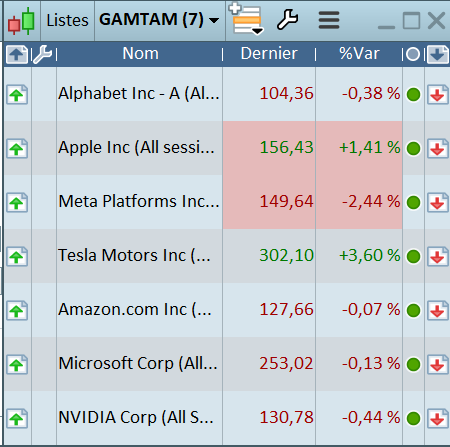450x447 pixels.
Task: Move Alphabet Inc row up with green arrow
Action: (x=17, y=95)
